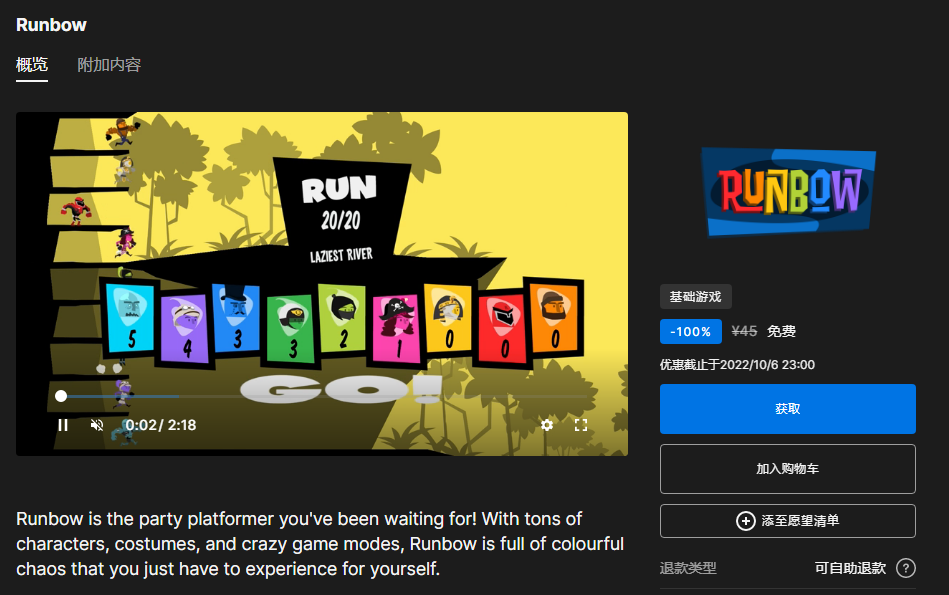The height and width of the screenshot is (595, 949).
Task: Click 添至愿望清单 wishlist button
Action: [x=787, y=521]
